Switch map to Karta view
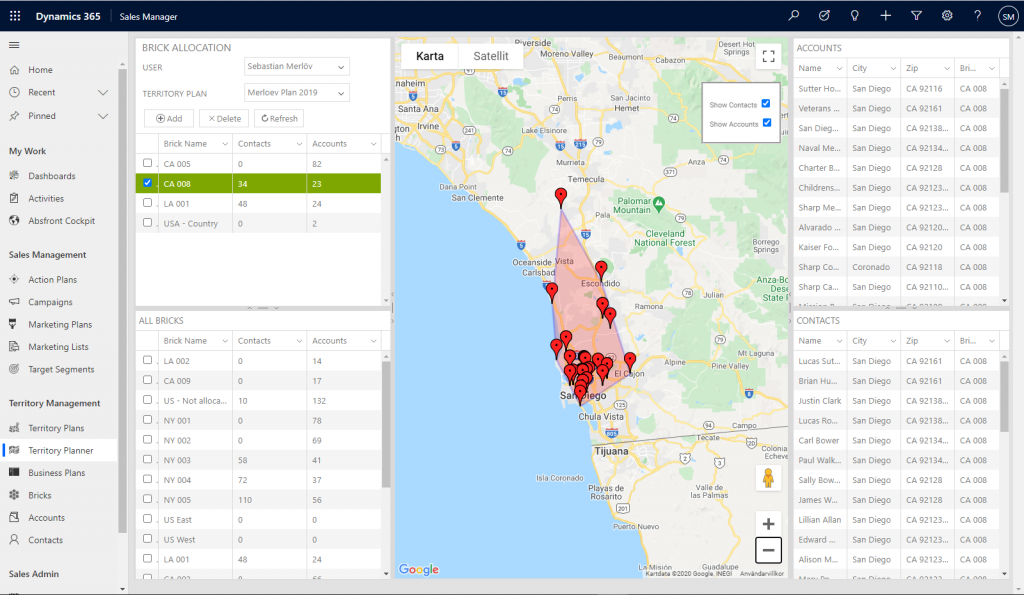This screenshot has width=1024, height=595. [430, 56]
